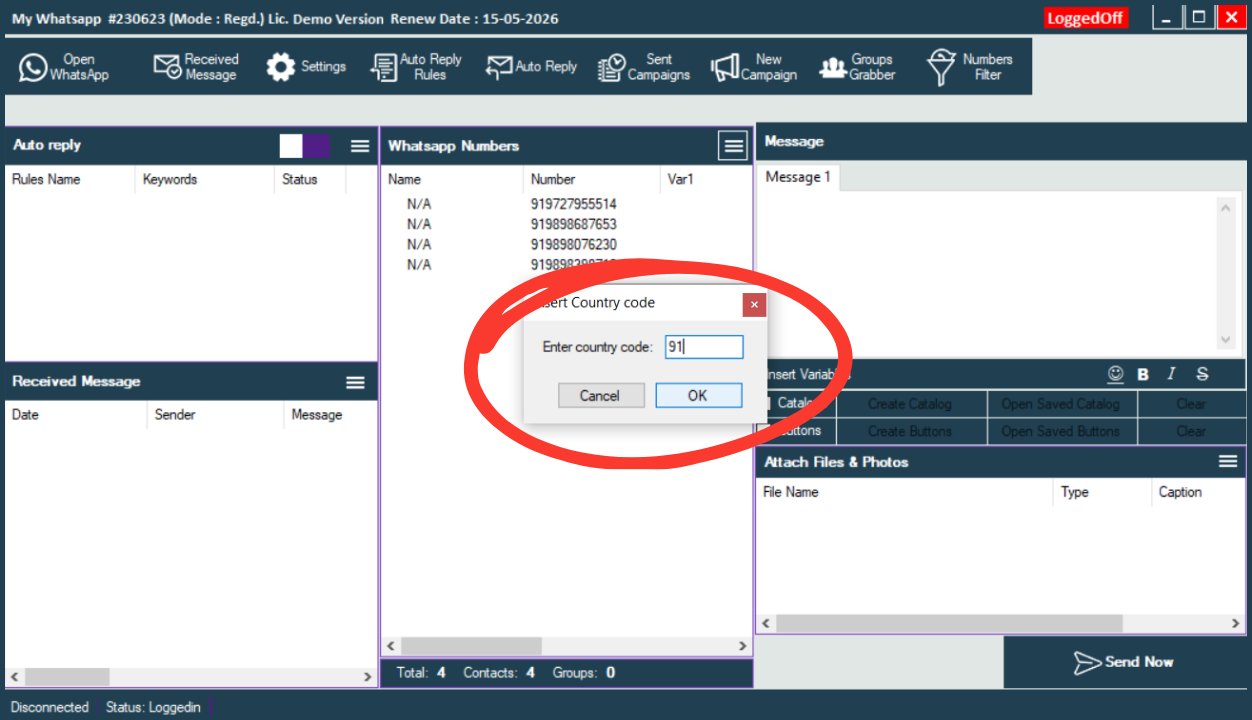Click the Send Now button
This screenshot has height=720, width=1252.
[1125, 662]
